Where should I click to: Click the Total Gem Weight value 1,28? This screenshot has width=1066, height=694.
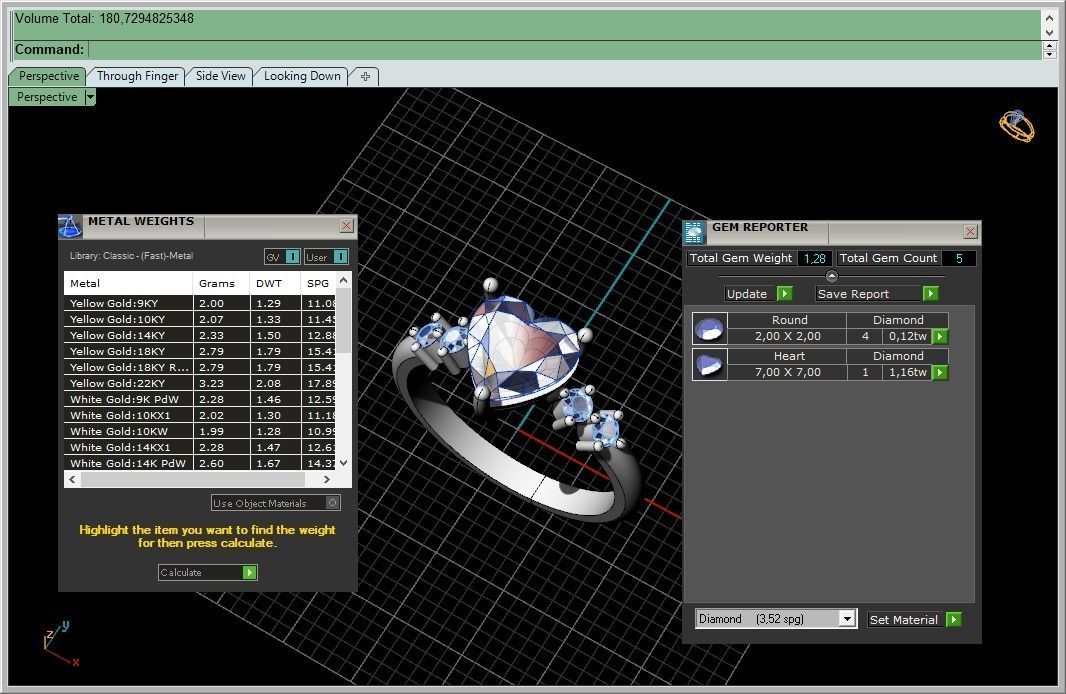pyautogui.click(x=814, y=258)
